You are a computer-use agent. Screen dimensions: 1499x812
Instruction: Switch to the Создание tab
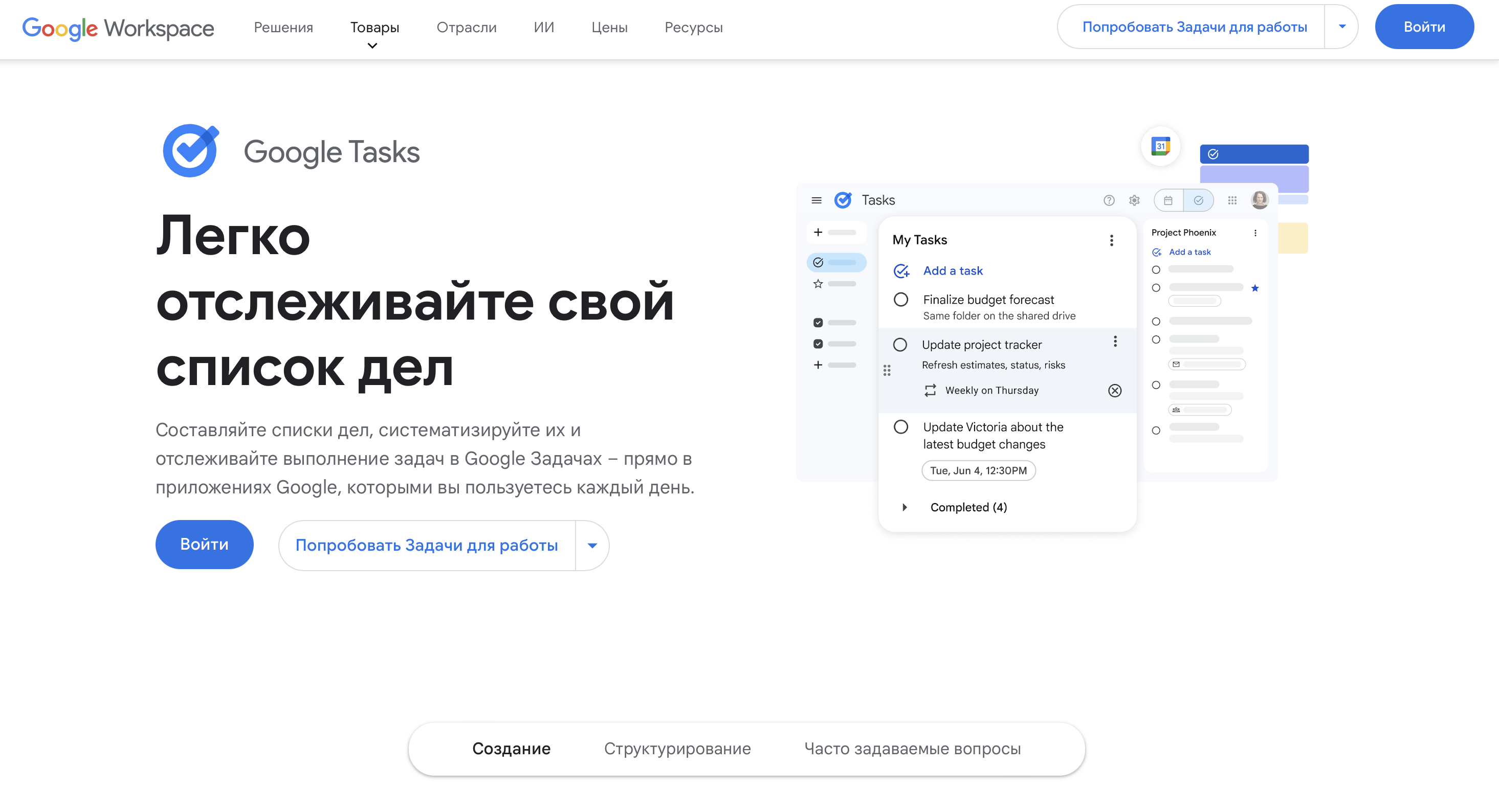[x=512, y=749]
